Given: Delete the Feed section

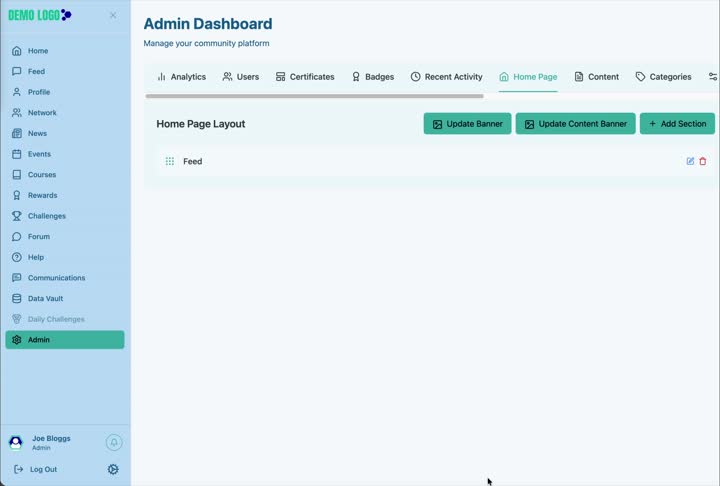Looking at the screenshot, I should pyautogui.click(x=703, y=161).
